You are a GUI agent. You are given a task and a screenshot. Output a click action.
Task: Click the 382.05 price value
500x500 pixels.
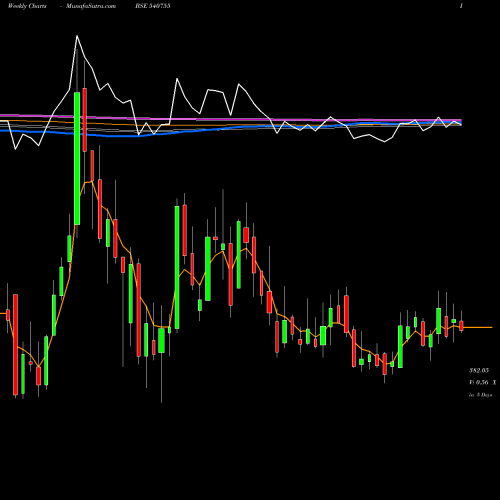479,370
